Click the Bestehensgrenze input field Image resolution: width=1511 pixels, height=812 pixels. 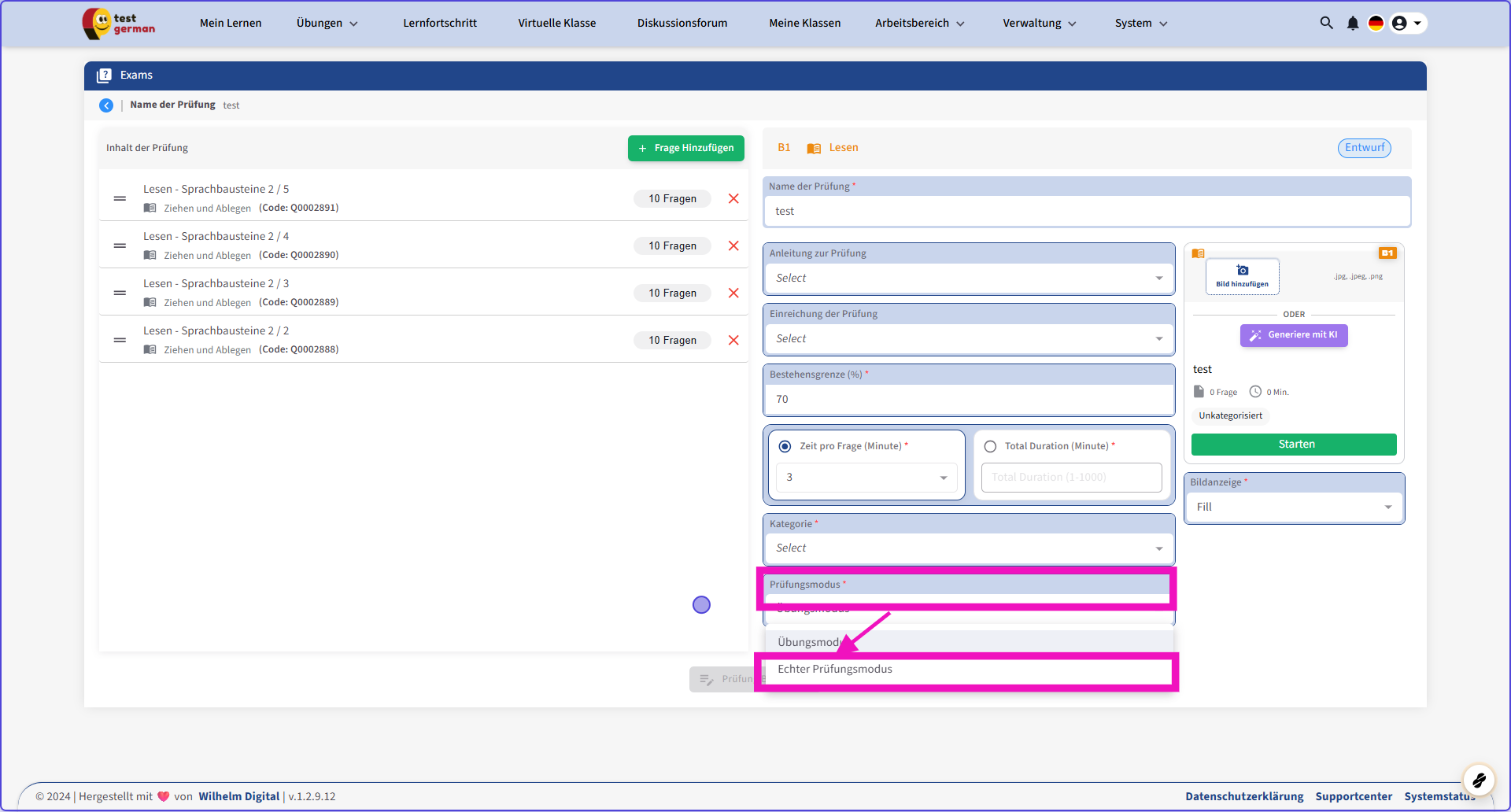(968, 399)
